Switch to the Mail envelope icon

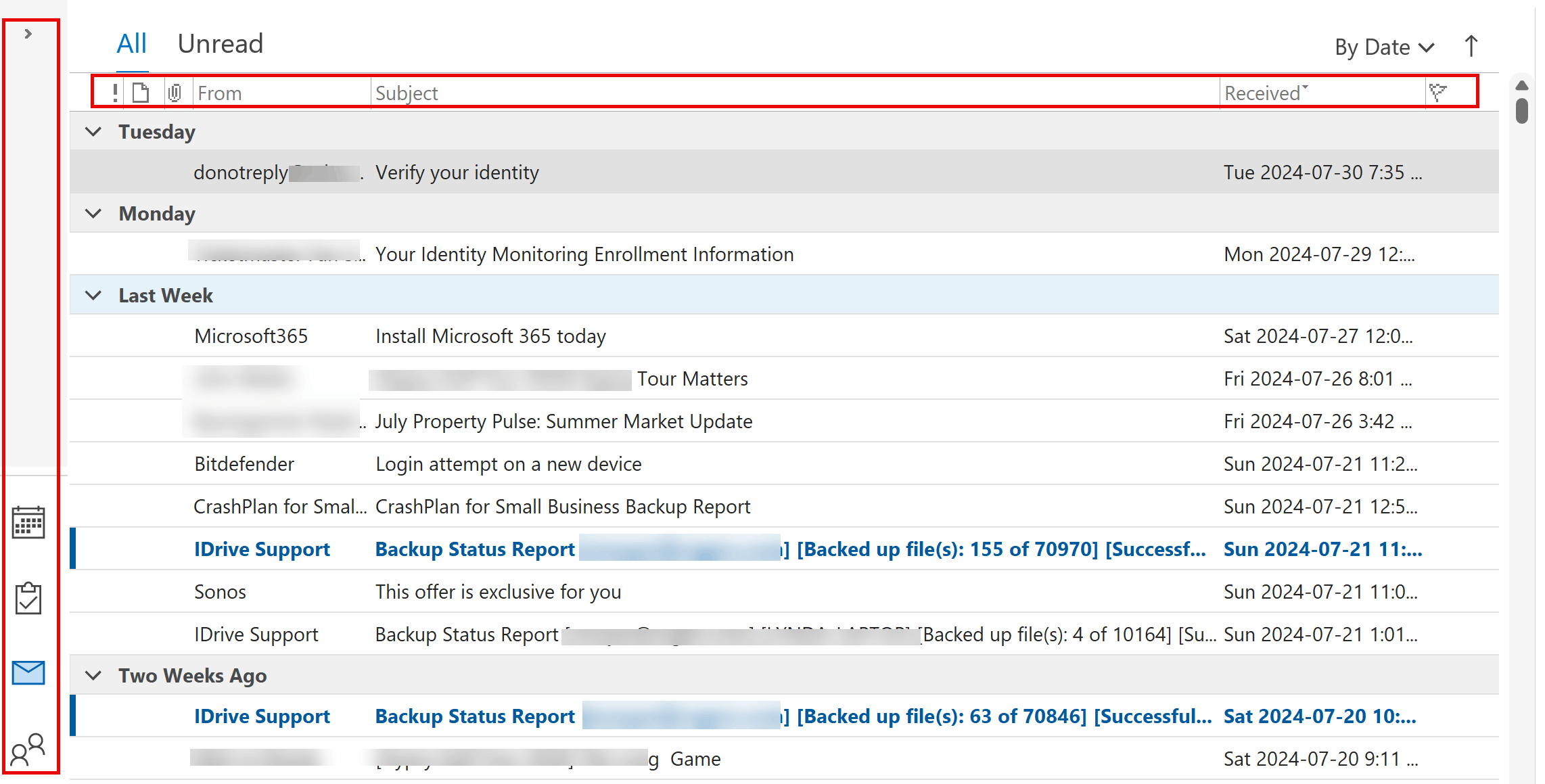point(28,673)
